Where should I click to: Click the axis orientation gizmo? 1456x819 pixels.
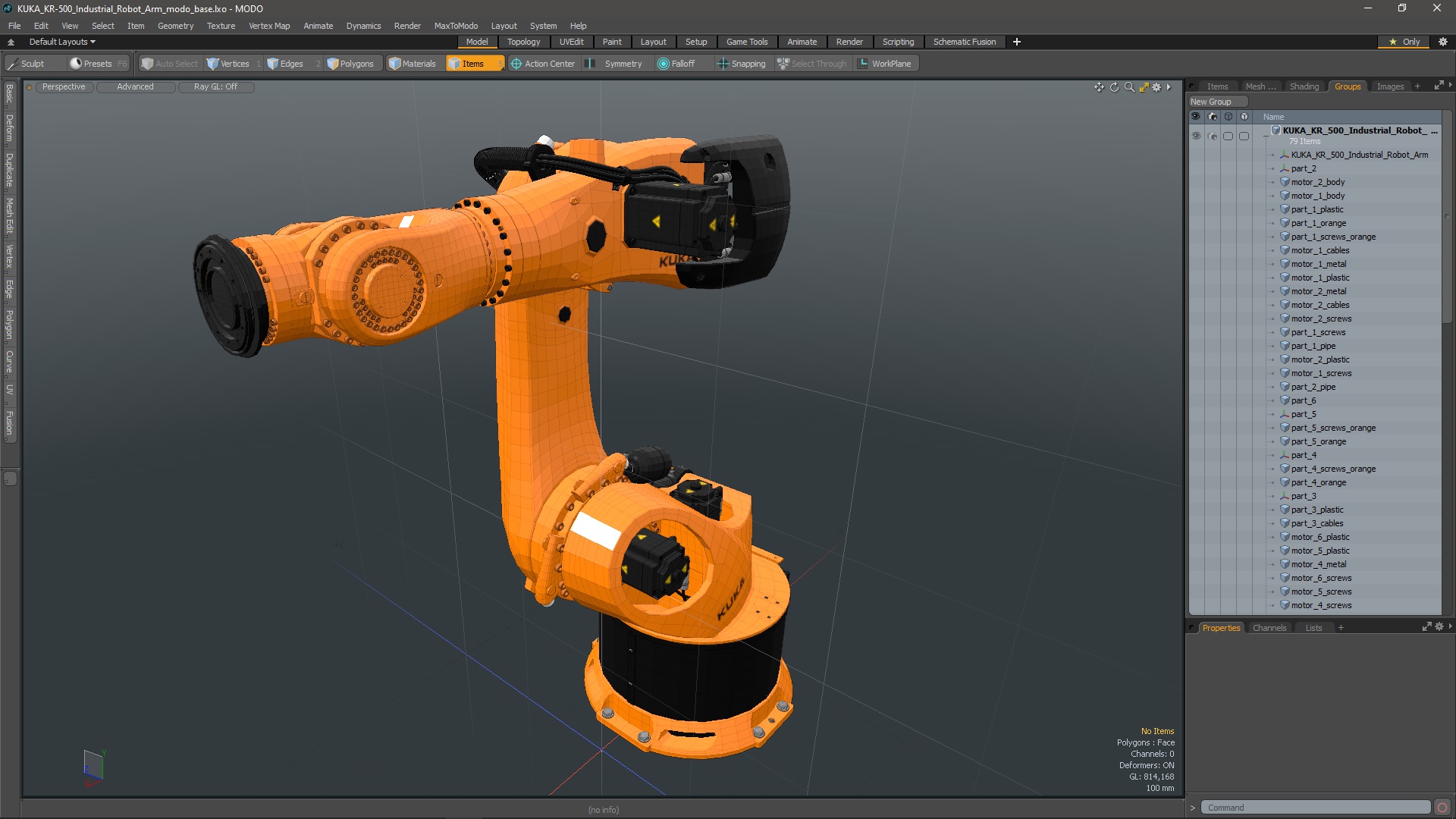[93, 767]
